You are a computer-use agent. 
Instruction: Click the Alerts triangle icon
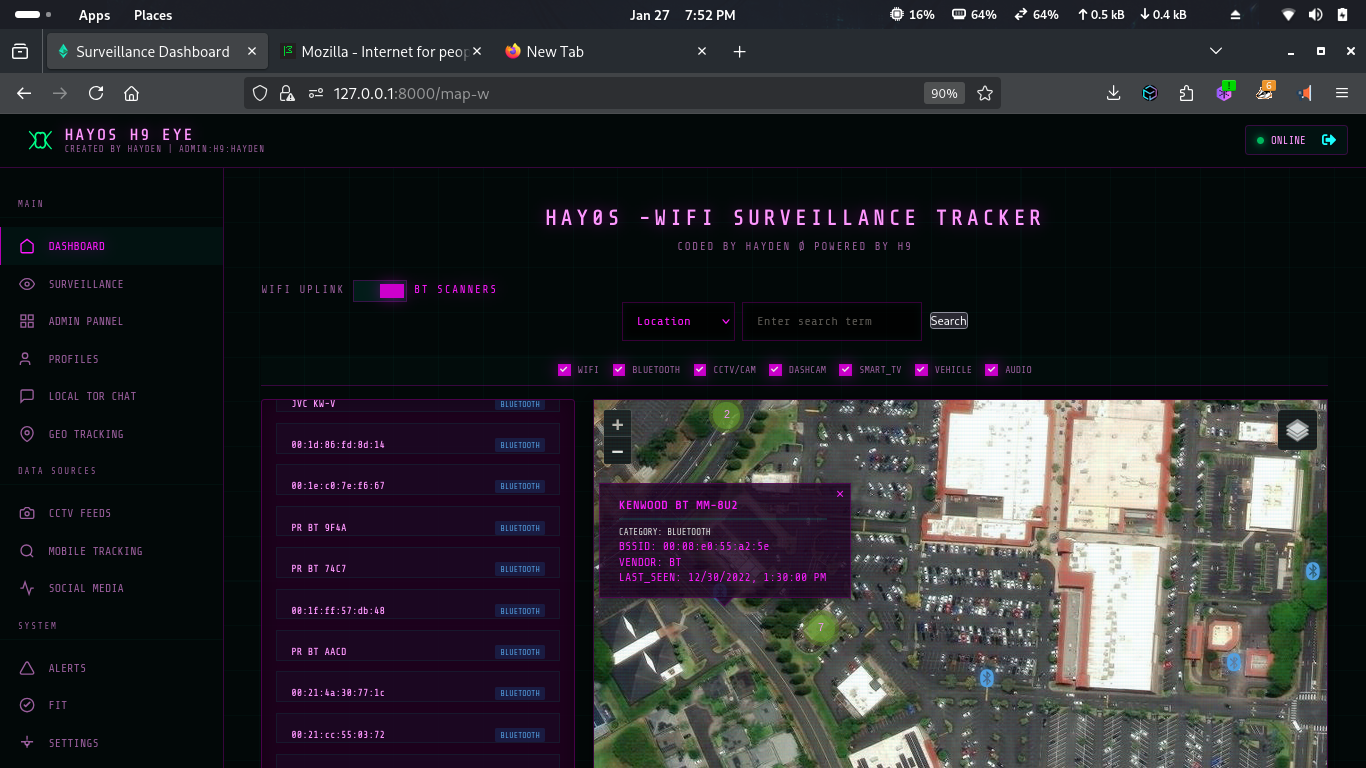point(27,668)
